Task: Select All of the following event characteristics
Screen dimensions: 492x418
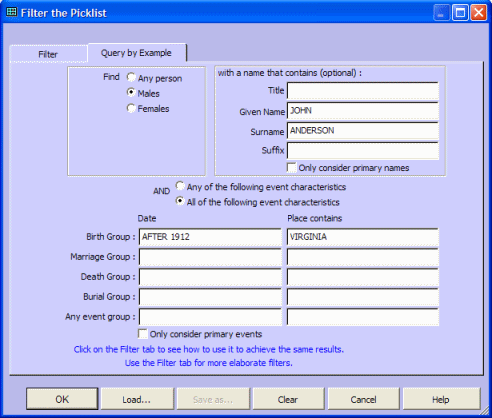Action: (180, 201)
